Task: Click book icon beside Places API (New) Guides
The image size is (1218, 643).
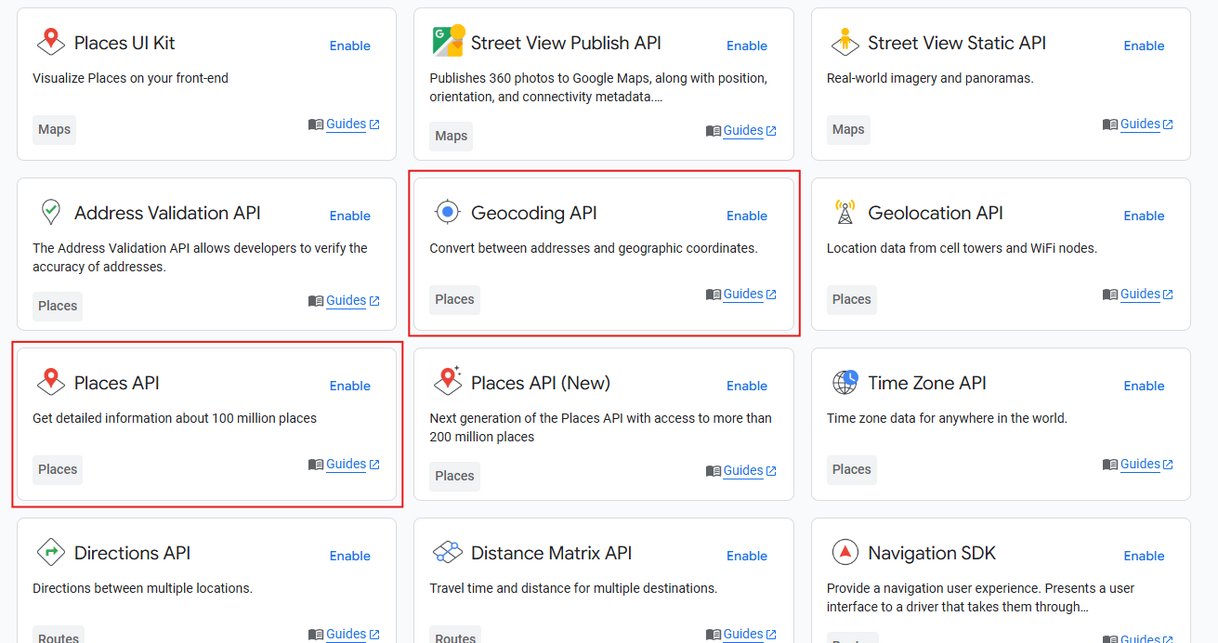Action: point(713,471)
